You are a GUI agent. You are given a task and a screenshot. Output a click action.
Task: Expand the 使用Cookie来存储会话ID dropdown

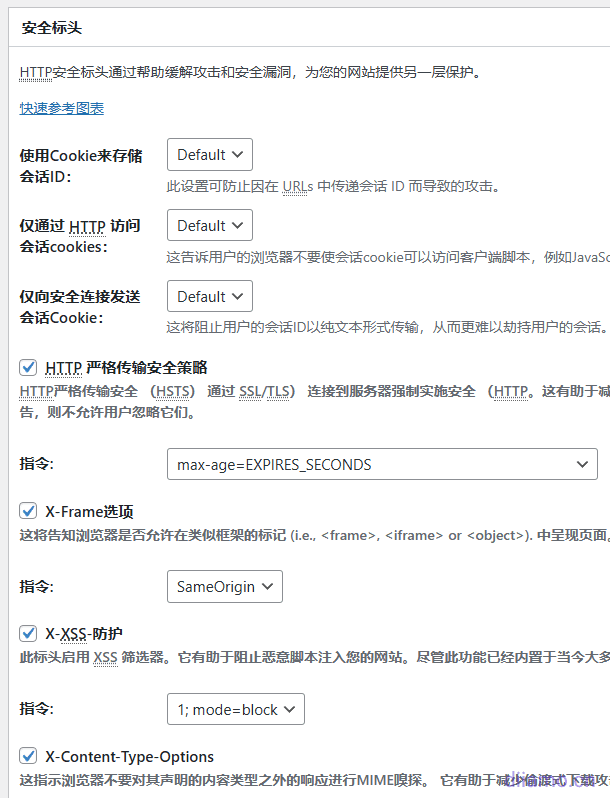pyautogui.click(x=209, y=155)
